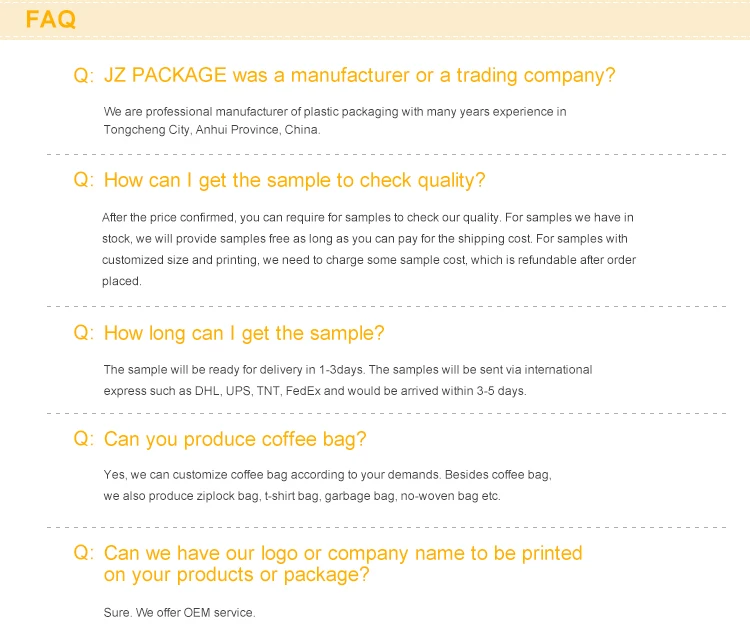The width and height of the screenshot is (750, 633).
Task: Click the Q: marker beside the coffee bag question
Action: (x=83, y=440)
